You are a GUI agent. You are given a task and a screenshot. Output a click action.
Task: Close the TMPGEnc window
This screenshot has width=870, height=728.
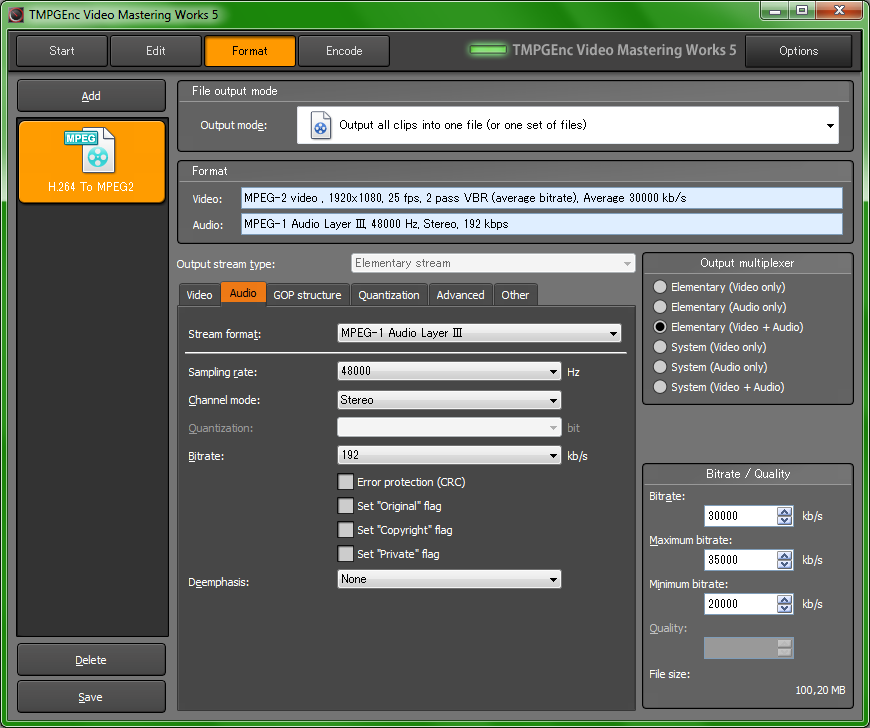tap(839, 11)
